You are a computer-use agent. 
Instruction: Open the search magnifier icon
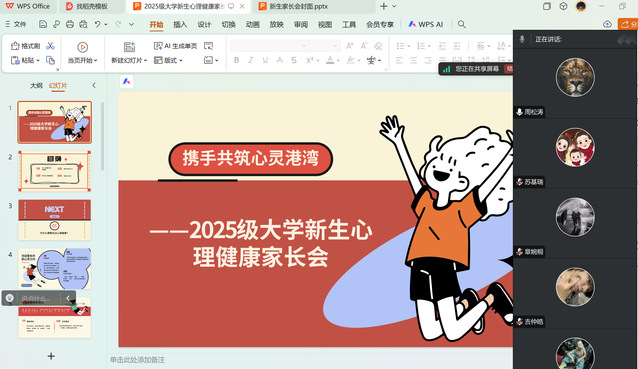(461, 24)
